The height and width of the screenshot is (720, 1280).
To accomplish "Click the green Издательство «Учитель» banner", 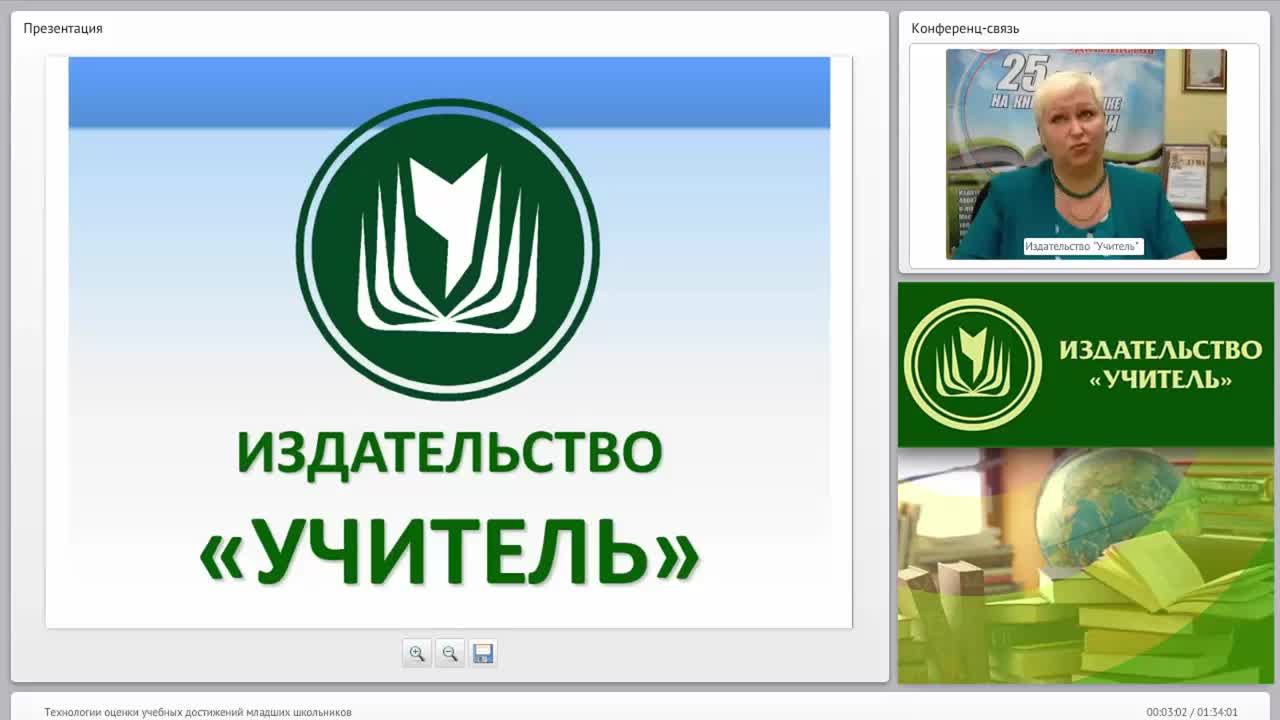I will (1085, 364).
